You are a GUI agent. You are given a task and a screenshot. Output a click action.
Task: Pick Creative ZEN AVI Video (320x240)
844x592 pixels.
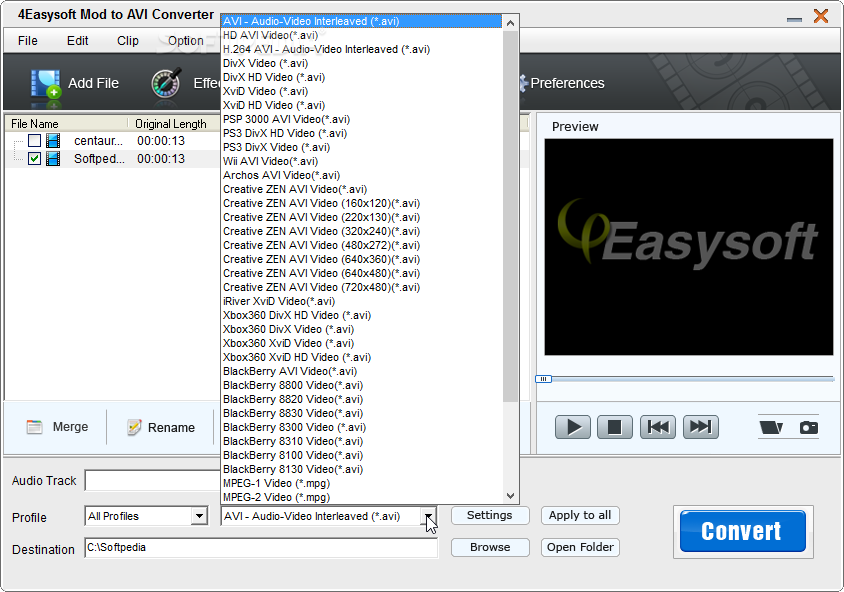362,231
